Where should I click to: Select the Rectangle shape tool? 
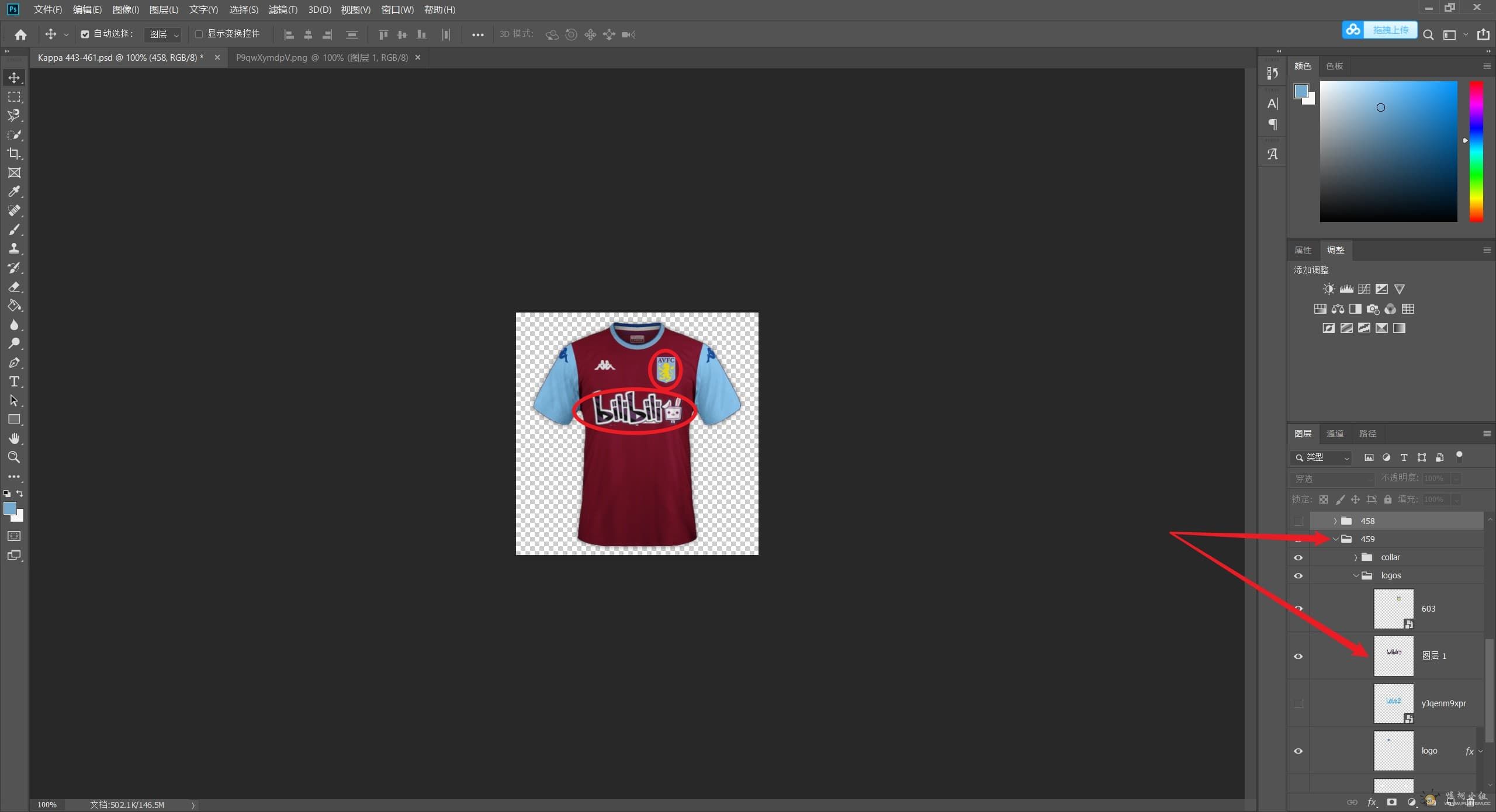14,419
